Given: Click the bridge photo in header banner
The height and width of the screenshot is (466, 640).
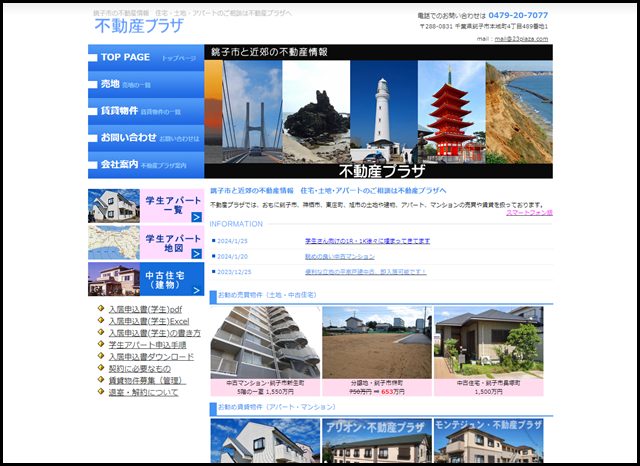Looking at the screenshot, I should (252, 112).
